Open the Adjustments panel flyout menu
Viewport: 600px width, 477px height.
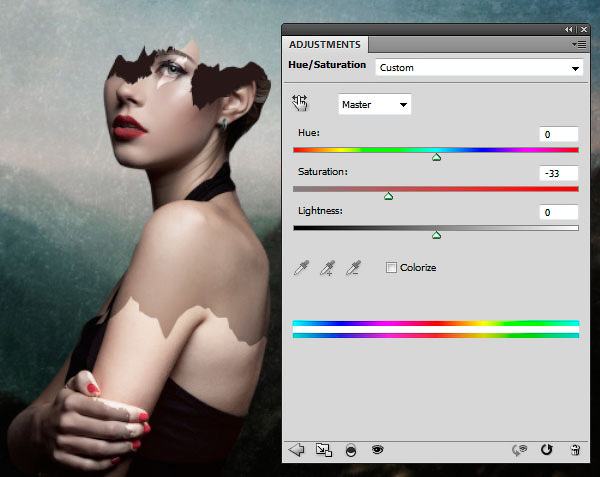[x=579, y=45]
